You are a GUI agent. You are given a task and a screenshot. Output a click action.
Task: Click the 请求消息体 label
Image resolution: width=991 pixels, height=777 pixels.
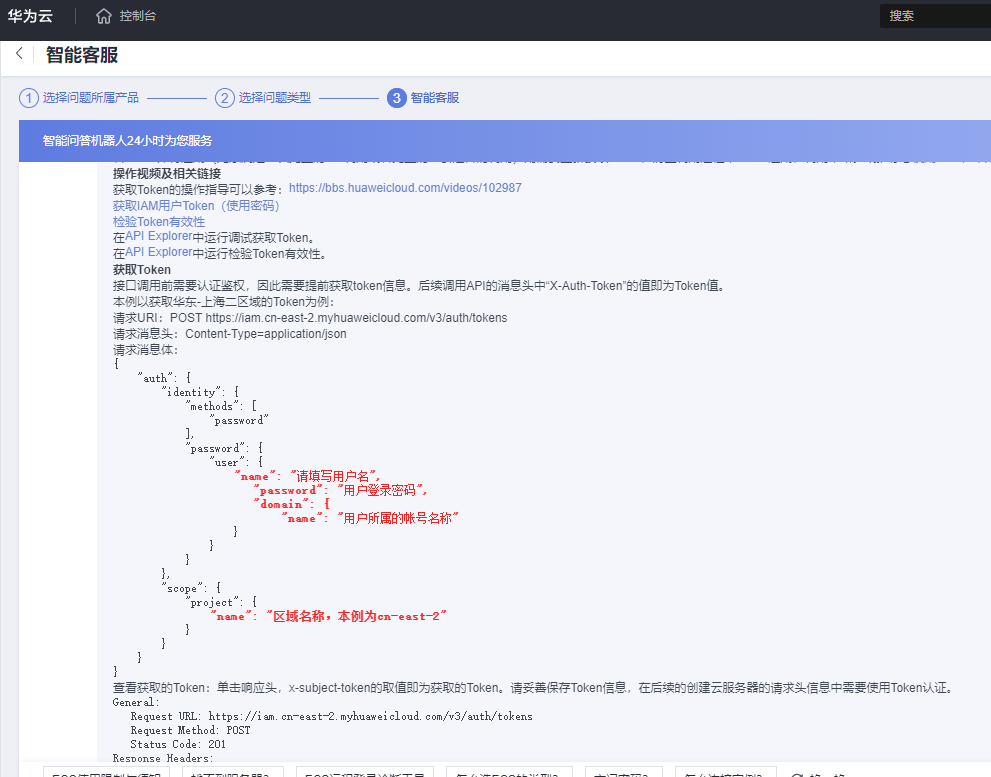point(145,350)
